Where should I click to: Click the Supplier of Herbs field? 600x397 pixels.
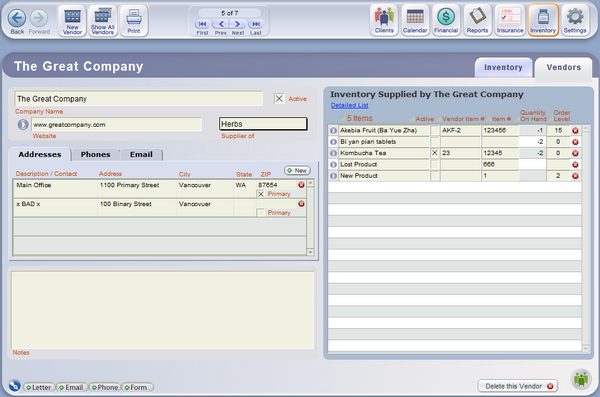263,124
